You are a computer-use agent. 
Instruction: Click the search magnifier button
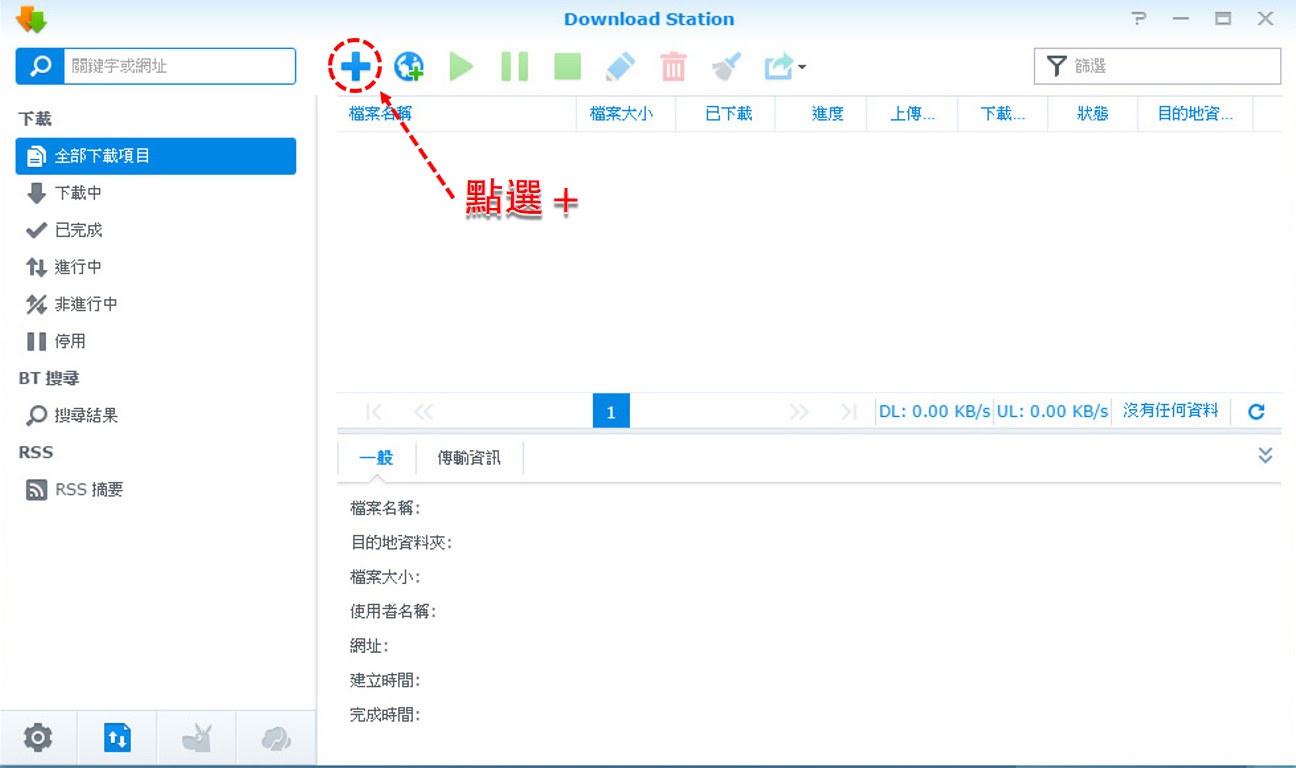click(40, 66)
